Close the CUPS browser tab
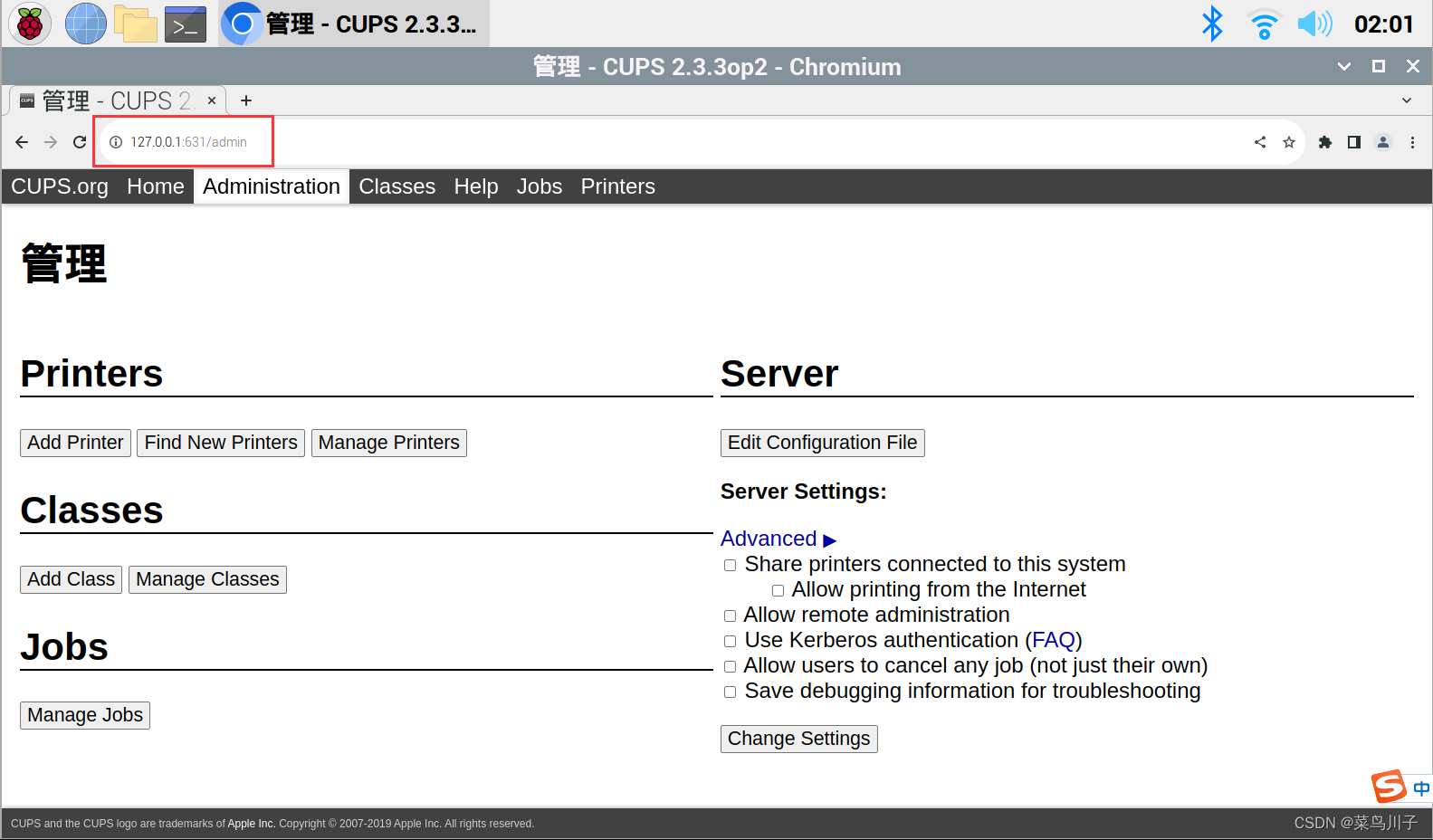 click(212, 100)
